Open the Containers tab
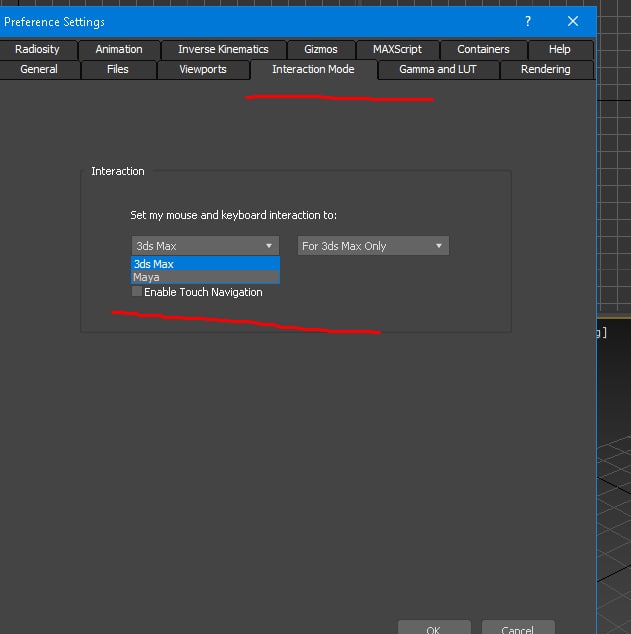The height and width of the screenshot is (634, 631). [483, 49]
